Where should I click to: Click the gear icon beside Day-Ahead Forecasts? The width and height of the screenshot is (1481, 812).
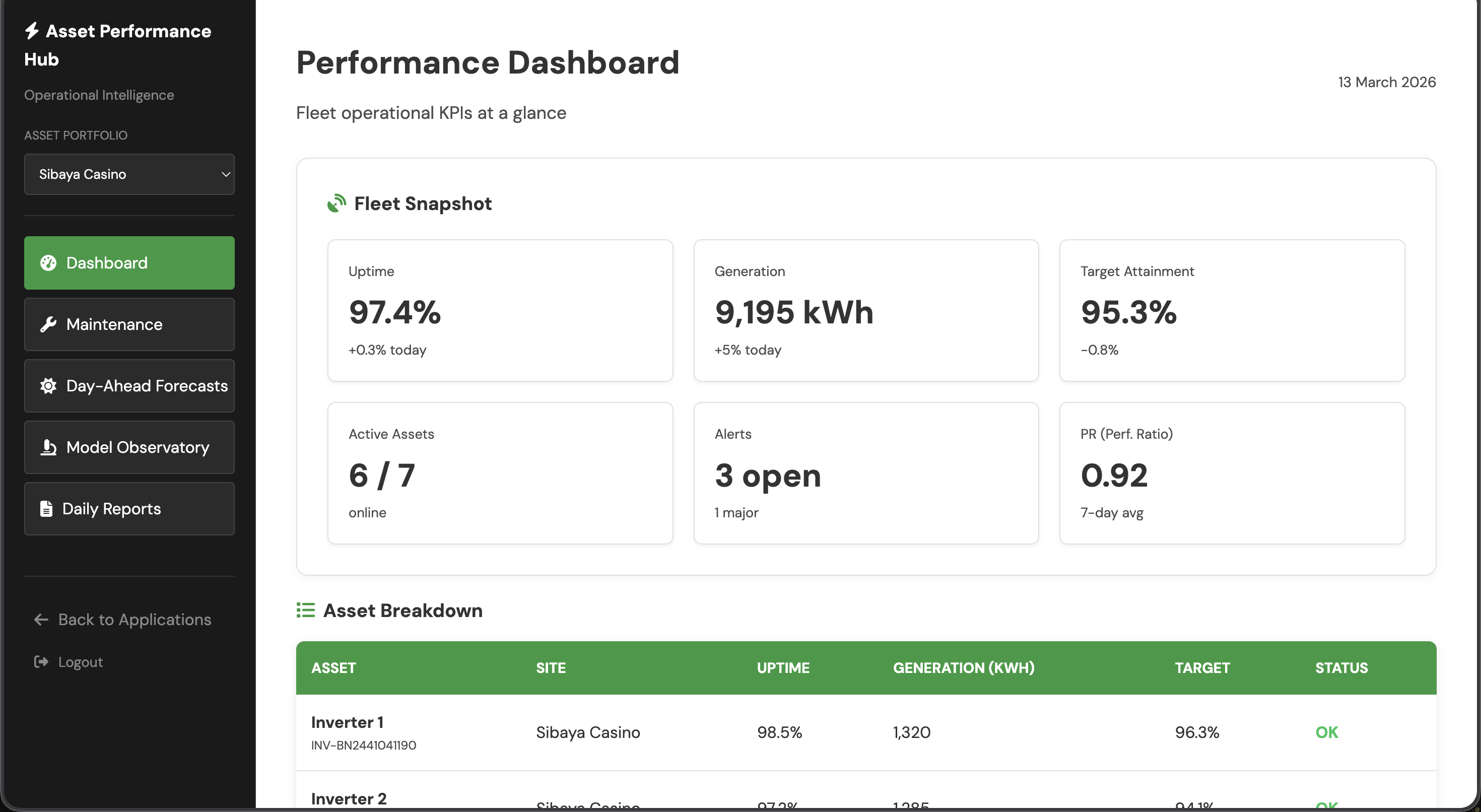click(x=48, y=386)
